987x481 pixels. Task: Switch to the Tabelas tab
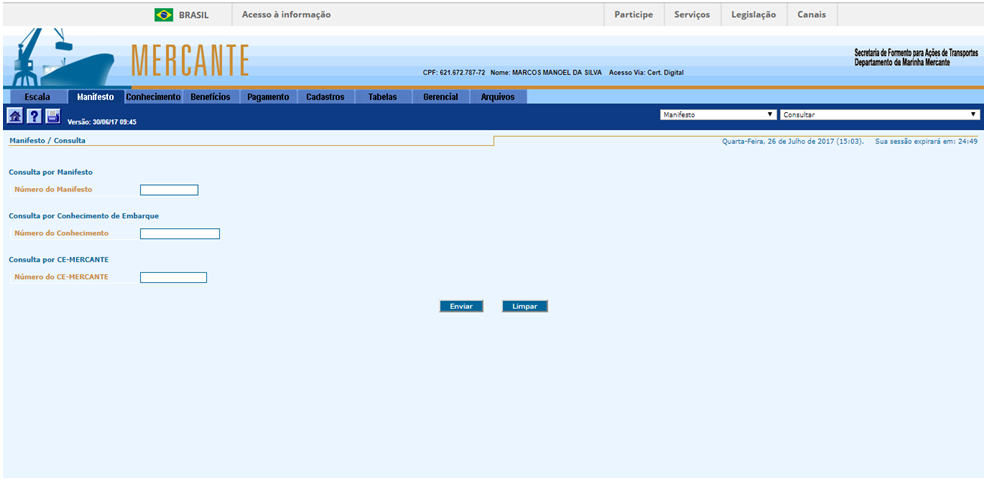click(x=383, y=97)
